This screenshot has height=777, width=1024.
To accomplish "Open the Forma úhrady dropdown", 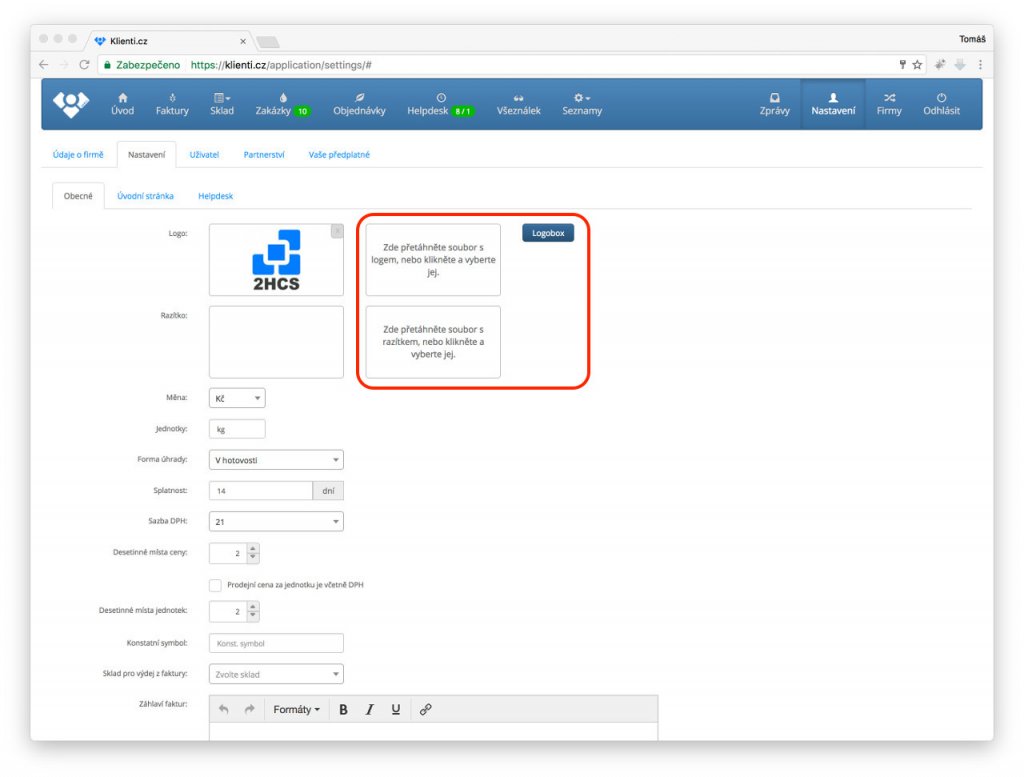I will pos(276,460).
